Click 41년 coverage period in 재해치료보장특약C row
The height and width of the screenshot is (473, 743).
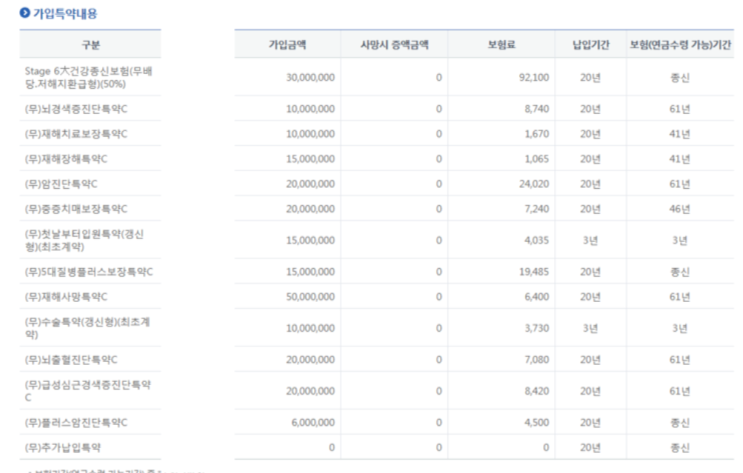[x=680, y=134]
